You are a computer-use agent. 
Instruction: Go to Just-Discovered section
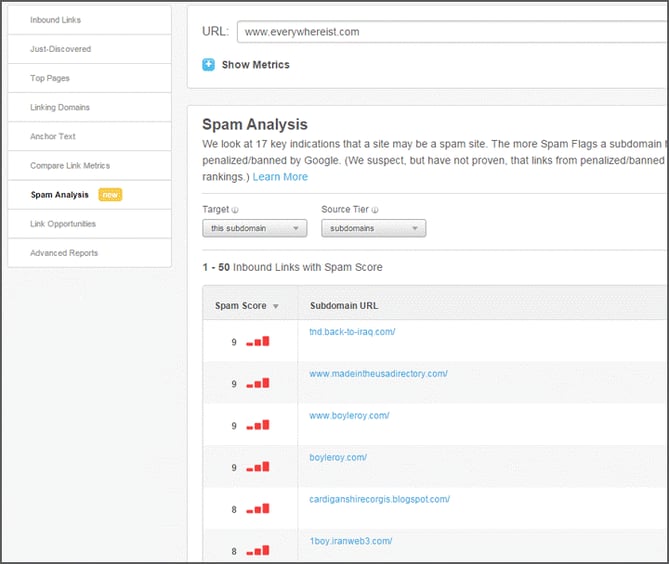[90, 49]
